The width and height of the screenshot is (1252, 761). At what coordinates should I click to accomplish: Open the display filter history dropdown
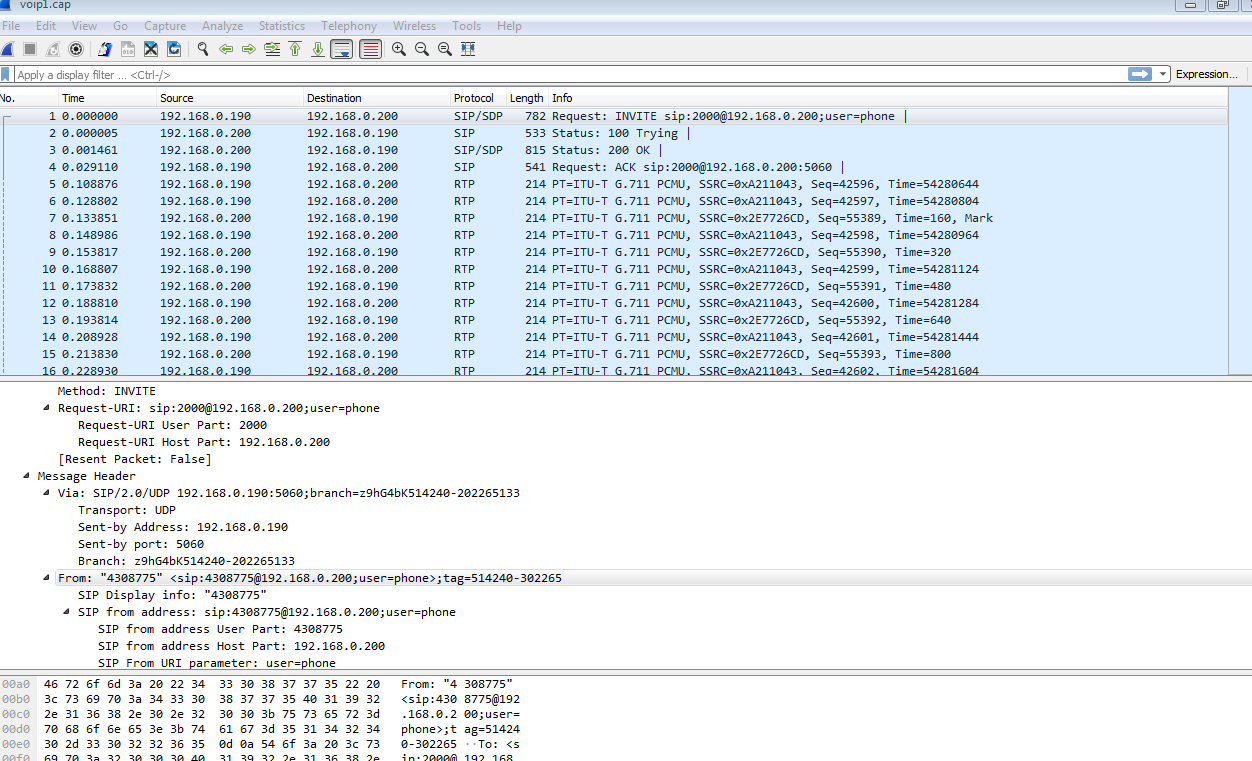(x=1163, y=75)
